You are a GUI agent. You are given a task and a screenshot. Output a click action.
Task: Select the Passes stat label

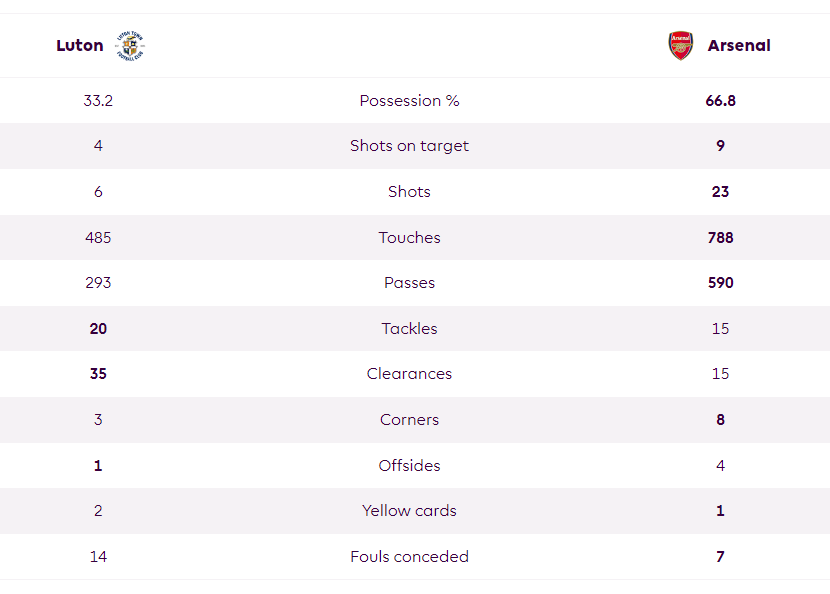[409, 283]
